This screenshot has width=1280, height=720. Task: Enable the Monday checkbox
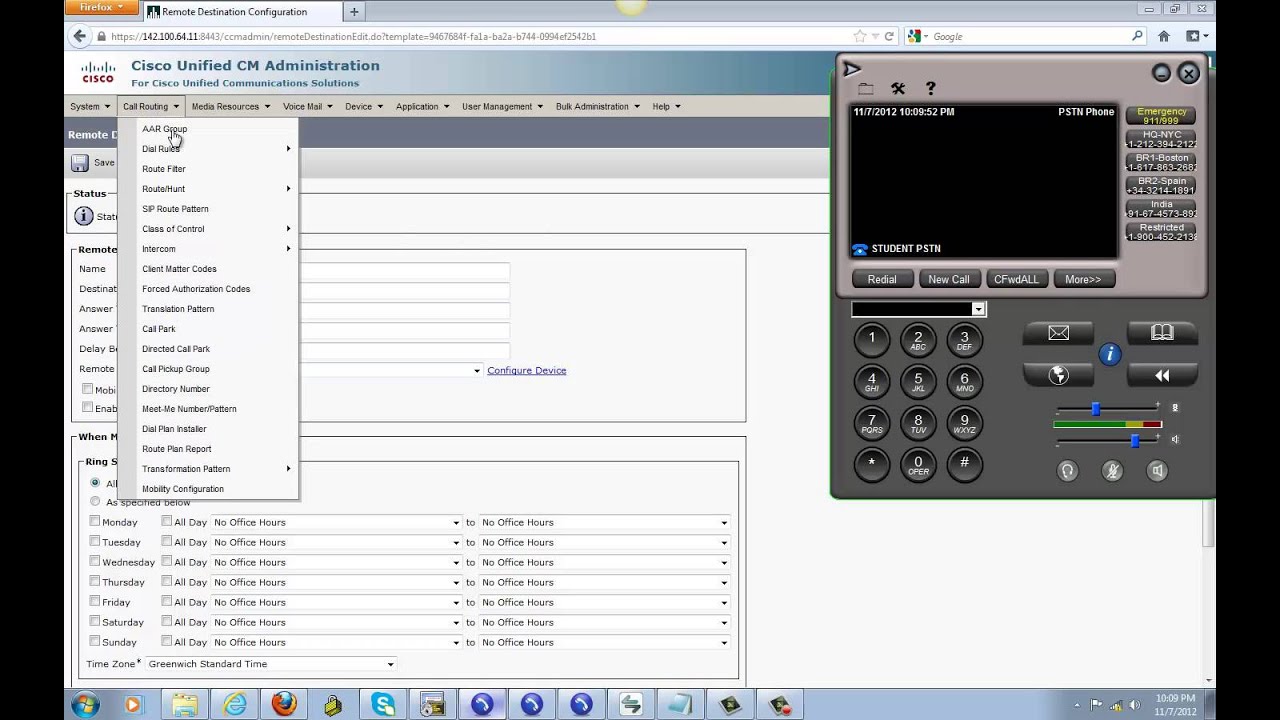(x=95, y=521)
